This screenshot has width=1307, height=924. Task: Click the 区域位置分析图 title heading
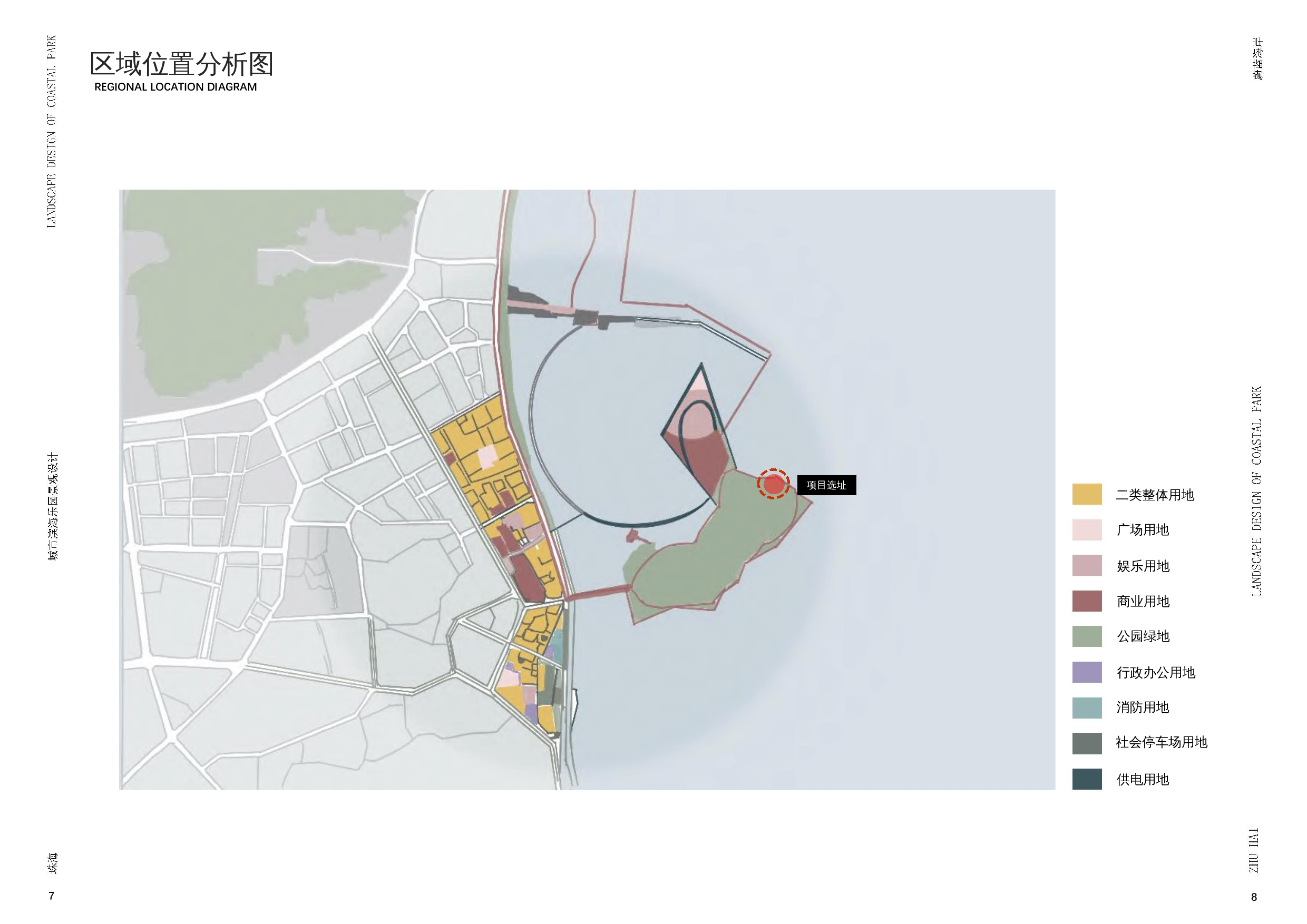tap(182, 64)
